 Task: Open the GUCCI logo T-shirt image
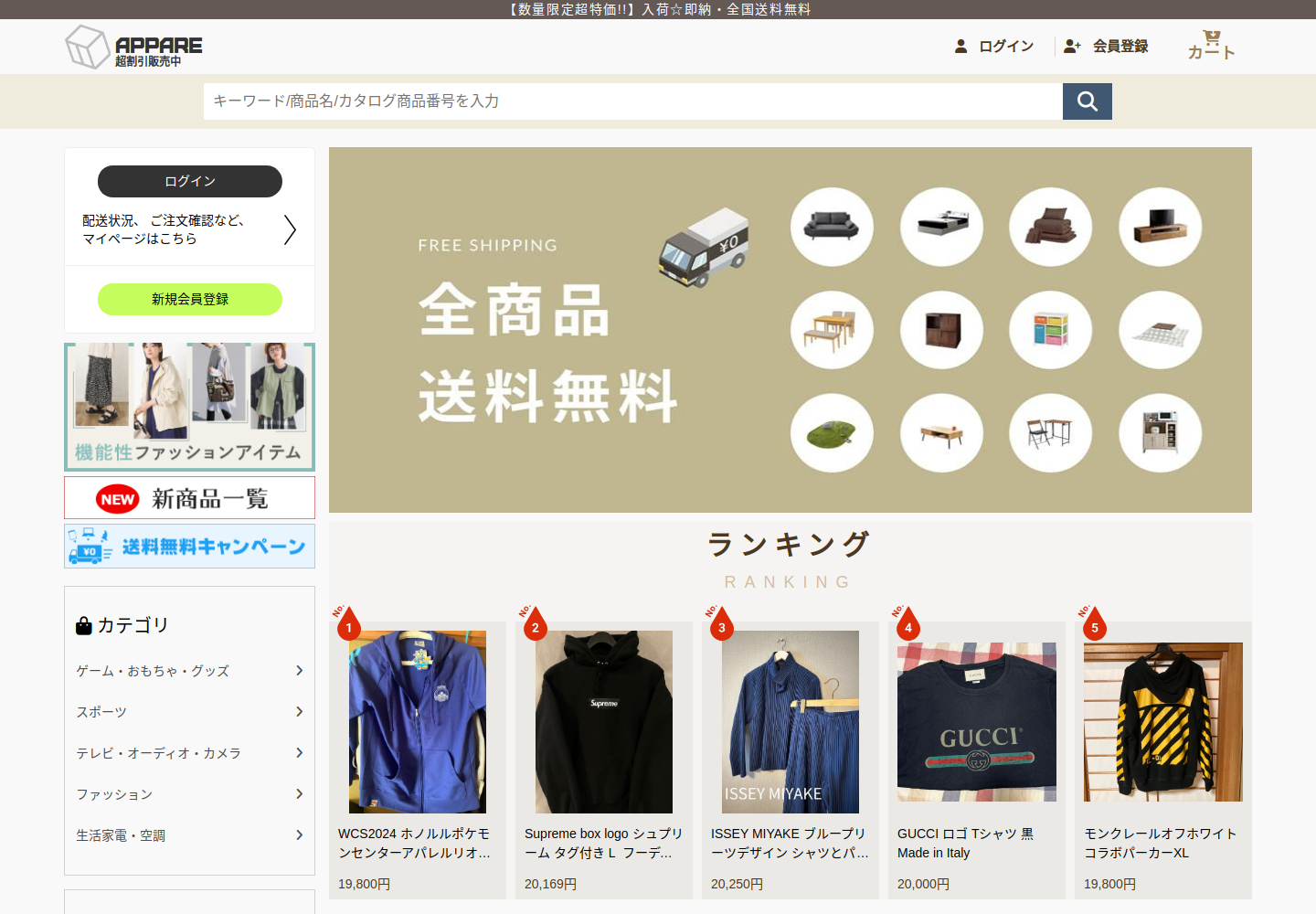coord(977,722)
